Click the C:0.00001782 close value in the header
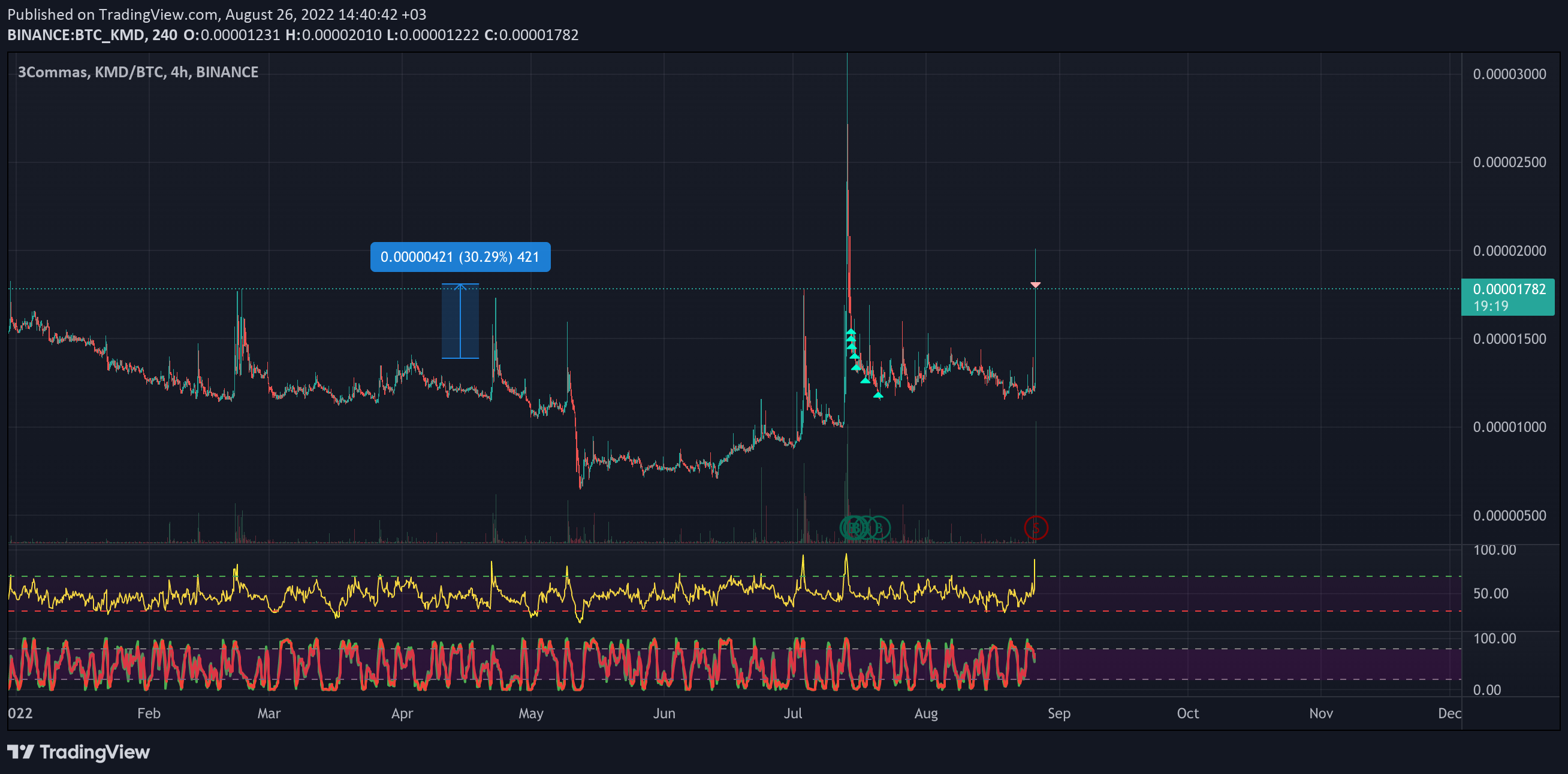 tap(532, 35)
